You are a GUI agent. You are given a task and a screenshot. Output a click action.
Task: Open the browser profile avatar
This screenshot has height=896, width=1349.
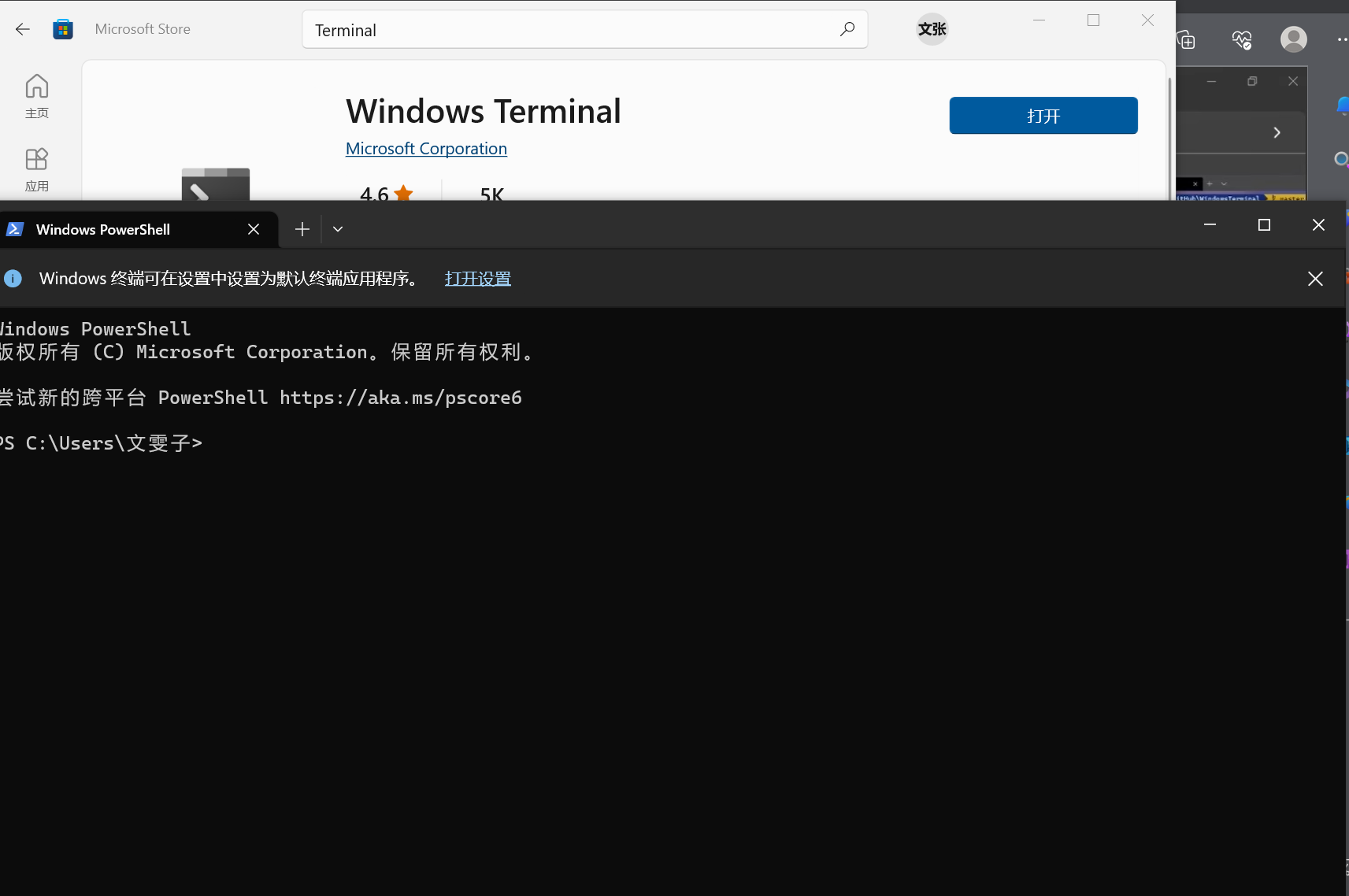coord(1294,39)
